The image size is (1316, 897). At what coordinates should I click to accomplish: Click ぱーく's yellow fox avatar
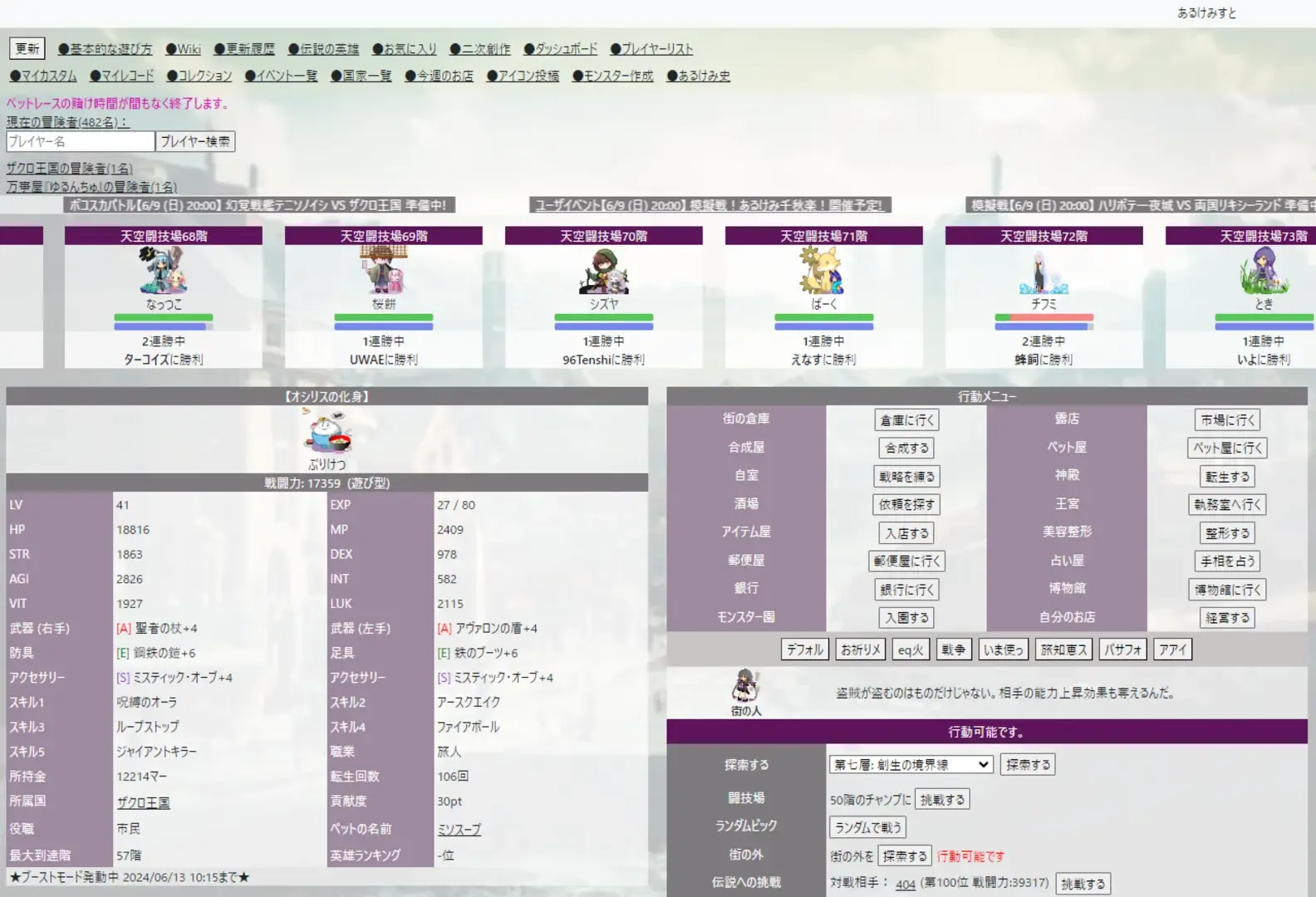click(822, 271)
